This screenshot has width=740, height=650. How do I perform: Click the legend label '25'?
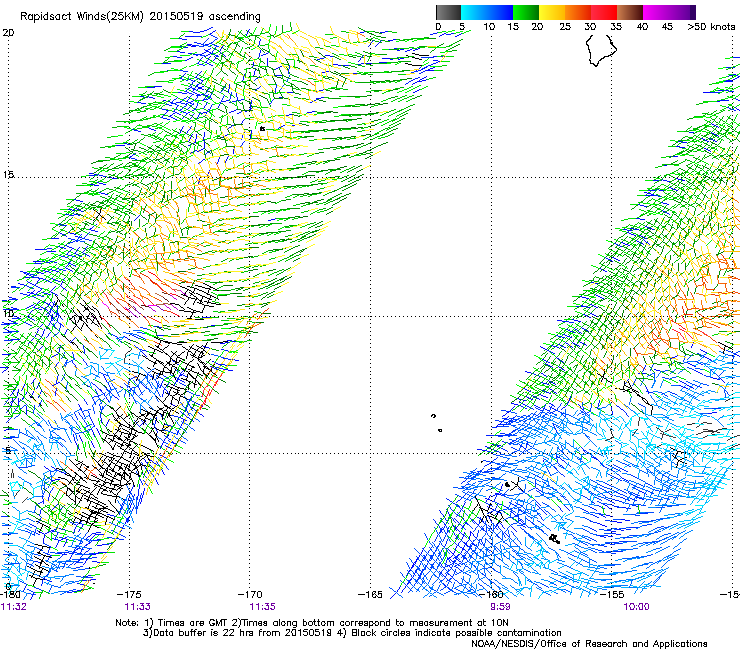point(564,27)
